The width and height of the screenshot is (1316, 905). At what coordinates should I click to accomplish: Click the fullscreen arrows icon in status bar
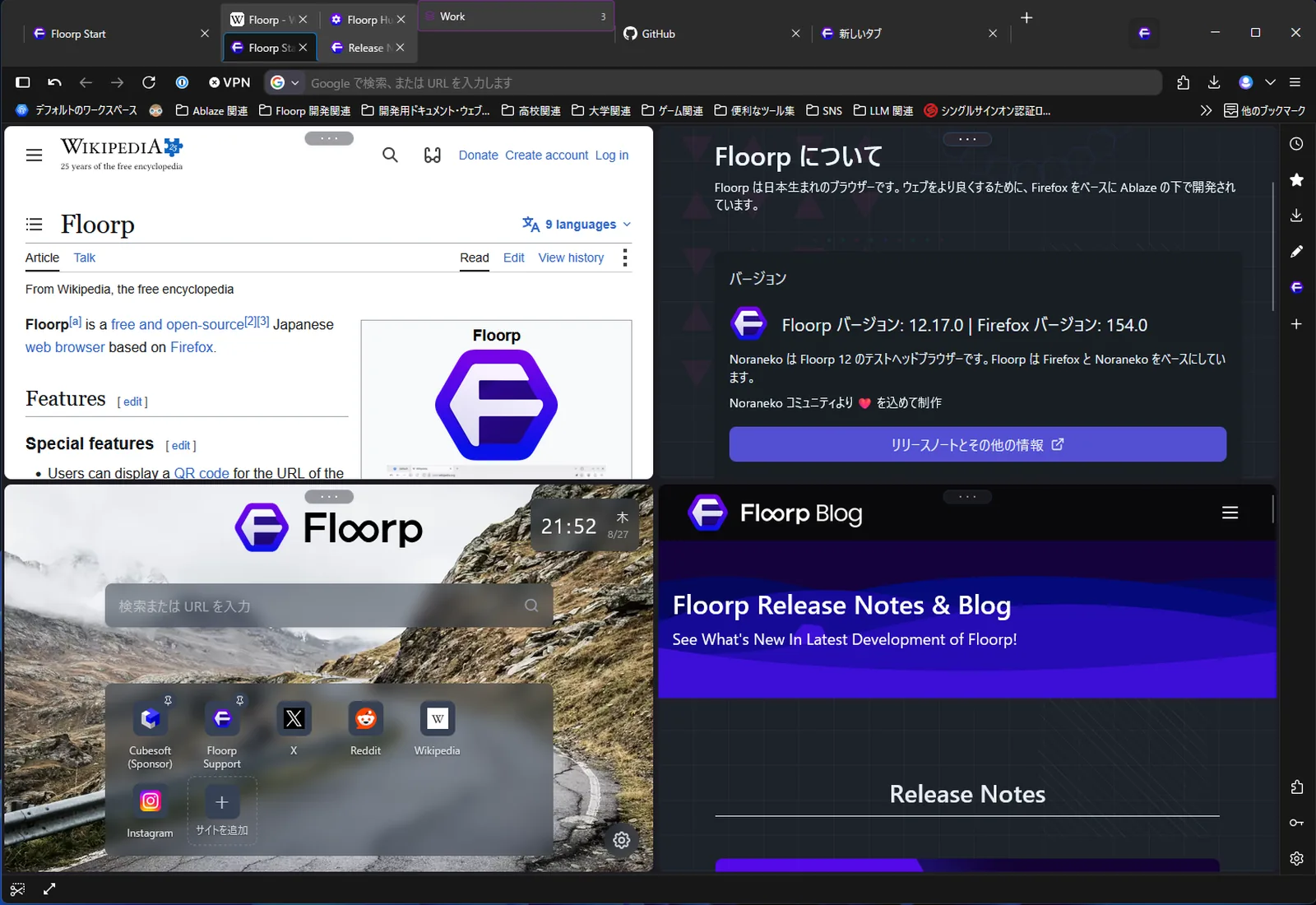coord(49,889)
